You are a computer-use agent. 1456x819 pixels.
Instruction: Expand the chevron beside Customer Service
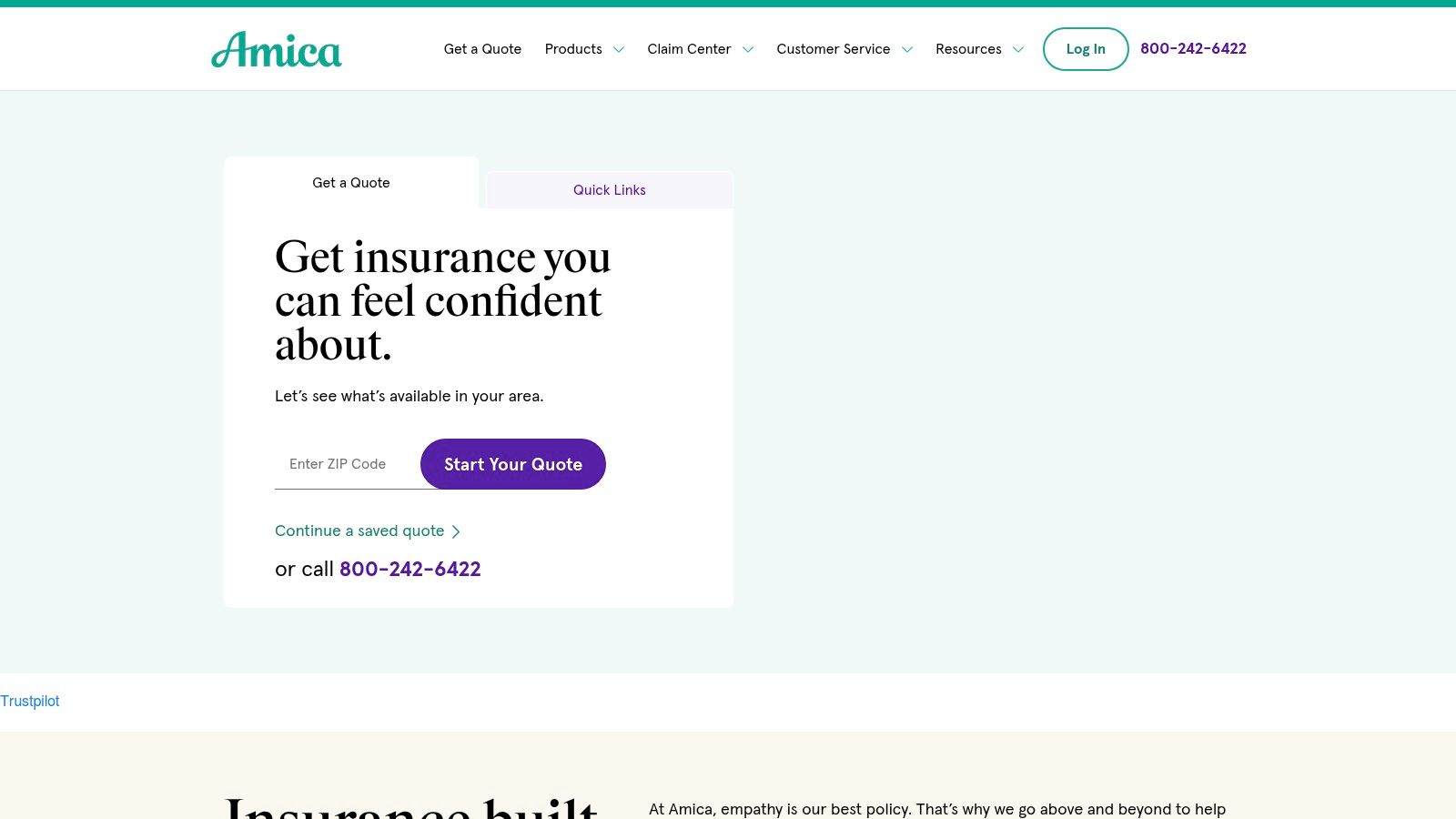point(907,50)
